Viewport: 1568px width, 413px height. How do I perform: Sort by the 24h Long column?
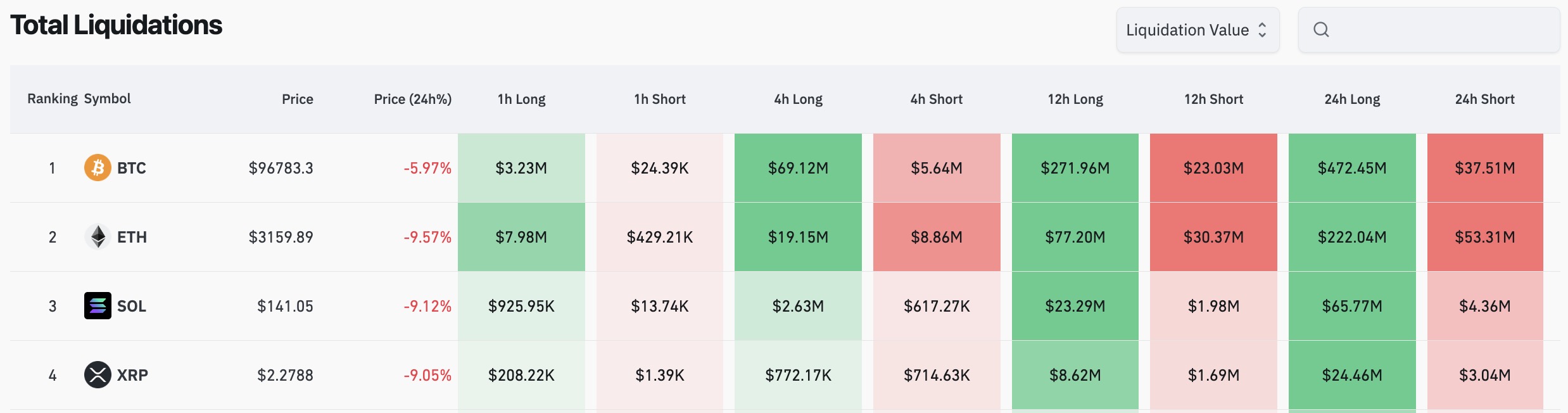coord(1352,99)
